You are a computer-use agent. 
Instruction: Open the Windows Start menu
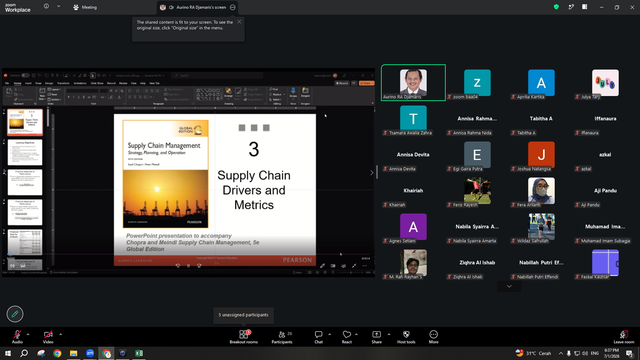point(8,353)
